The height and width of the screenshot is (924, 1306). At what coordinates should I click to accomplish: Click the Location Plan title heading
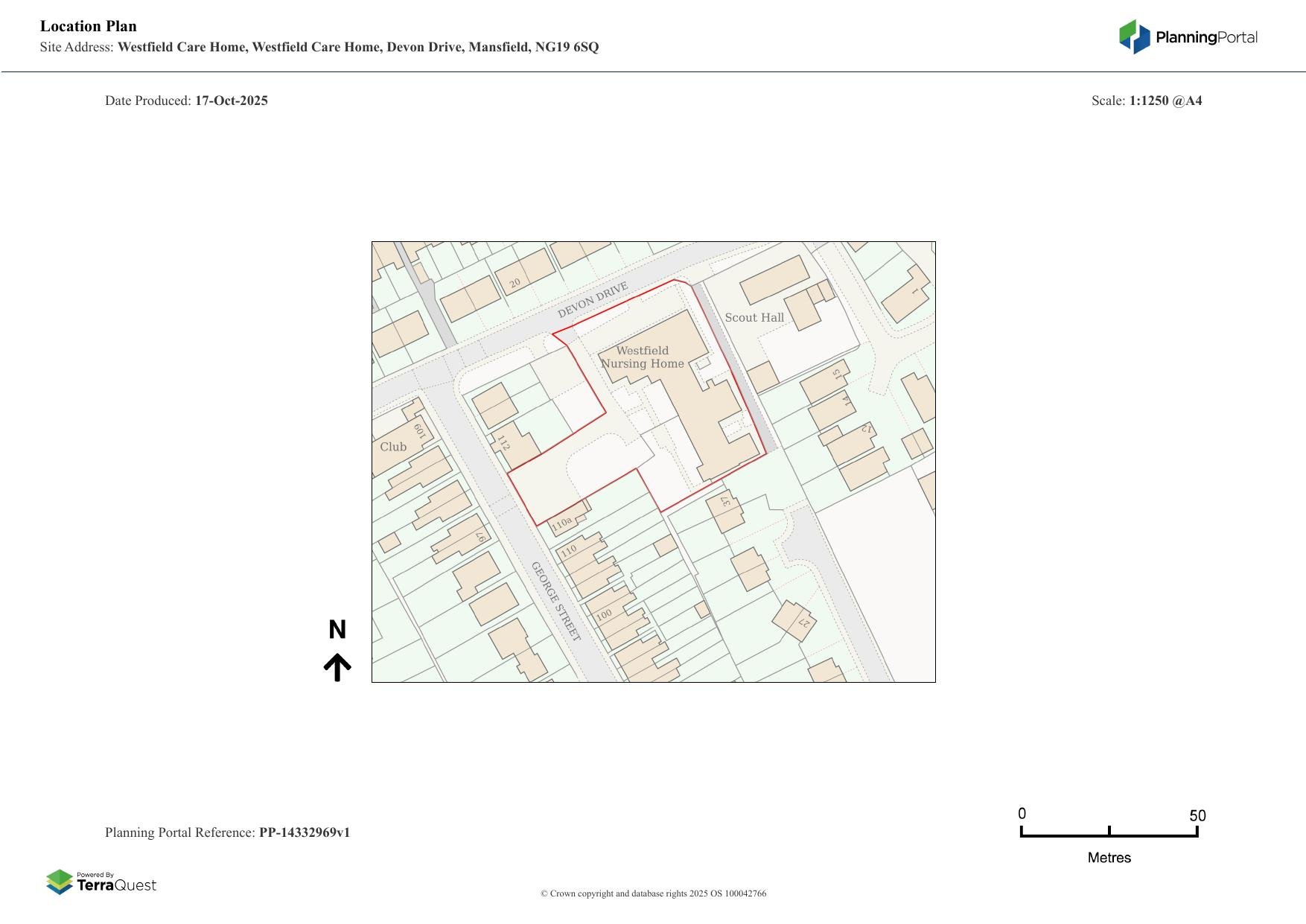tap(89, 26)
